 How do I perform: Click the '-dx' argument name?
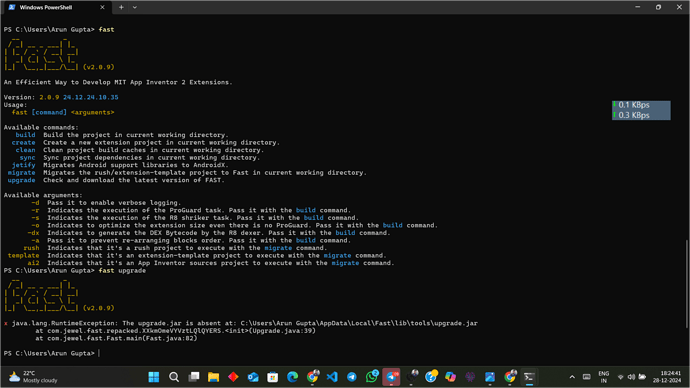pos(33,233)
